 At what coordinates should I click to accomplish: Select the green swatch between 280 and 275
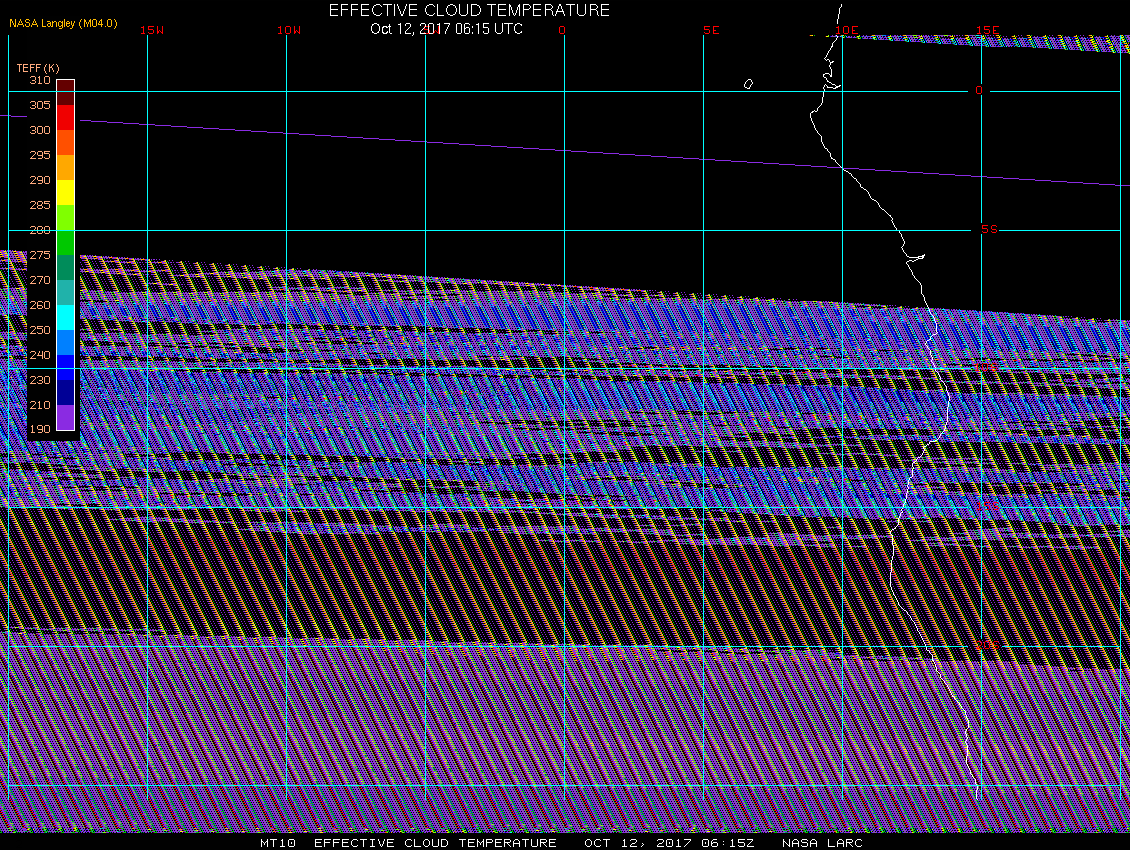pyautogui.click(x=66, y=243)
